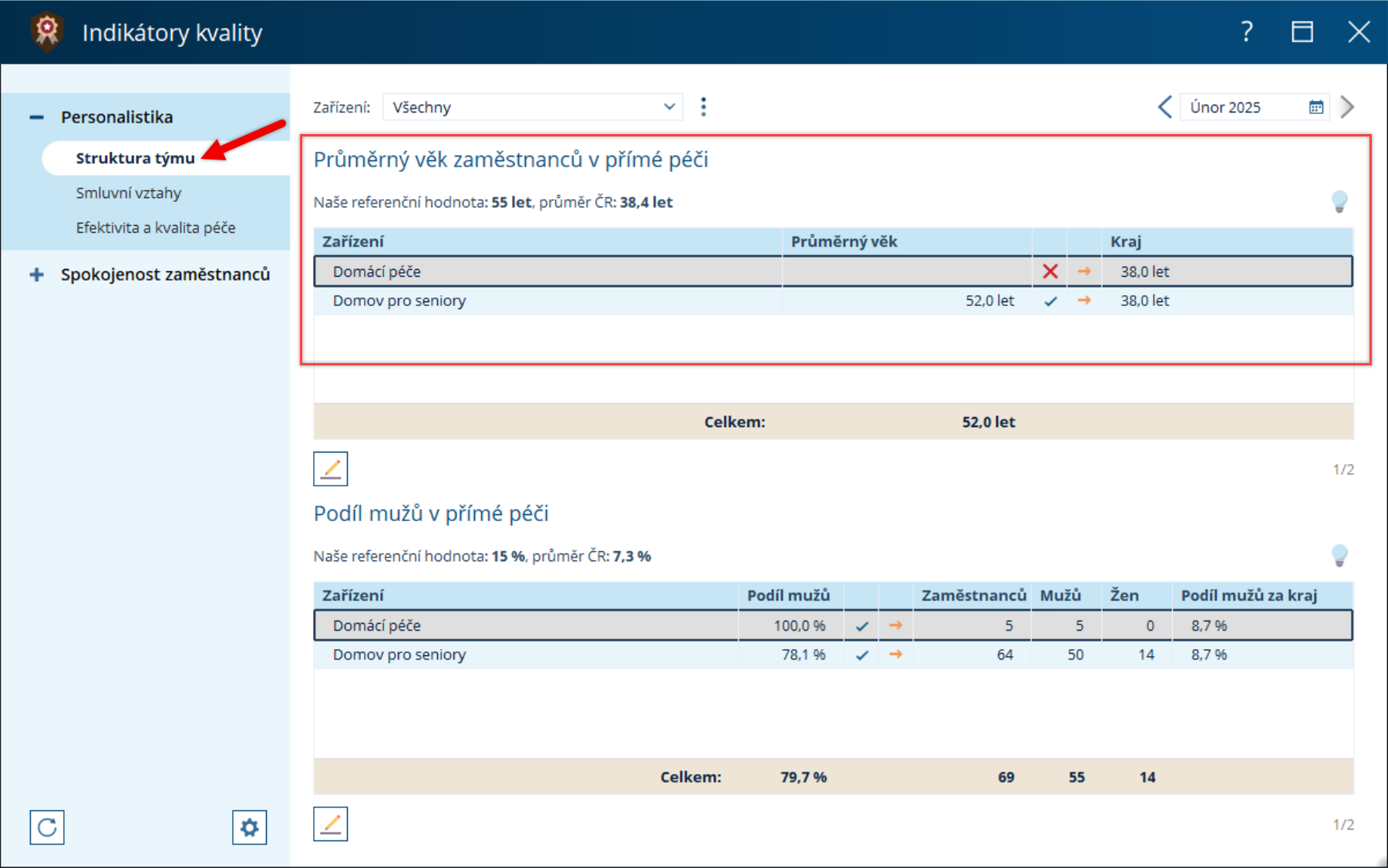This screenshot has width=1388, height=868.
Task: Open Efektivita a kvalita péče in sidebar
Action: [156, 227]
